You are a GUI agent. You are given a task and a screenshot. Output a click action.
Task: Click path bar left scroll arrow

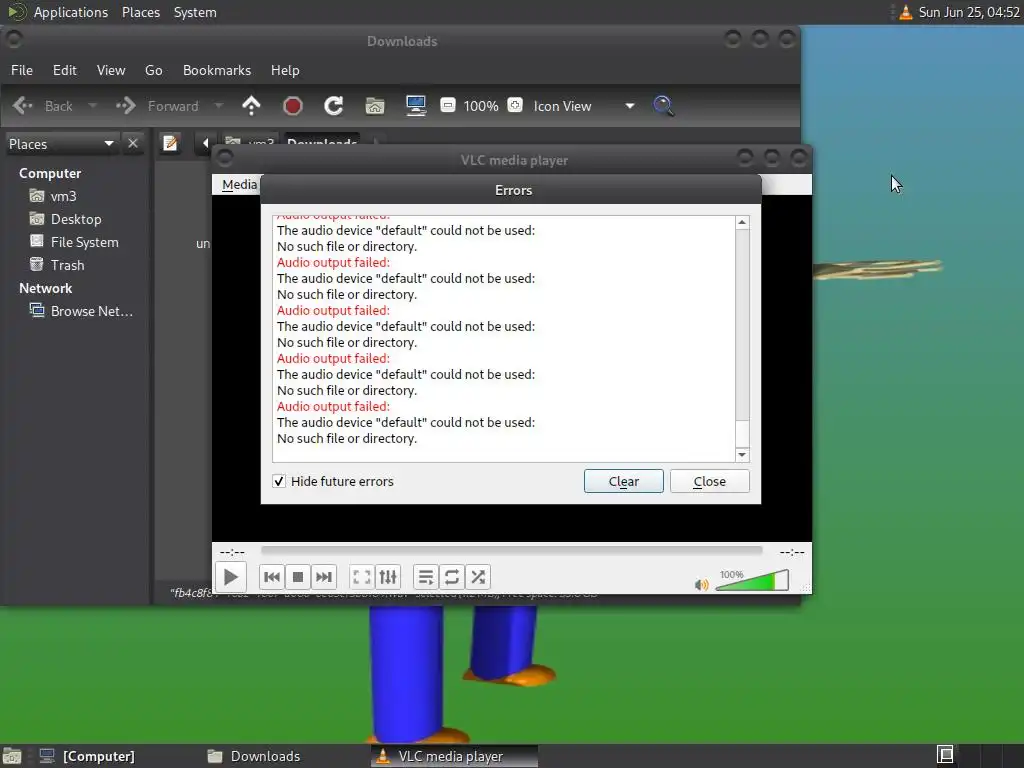point(205,143)
